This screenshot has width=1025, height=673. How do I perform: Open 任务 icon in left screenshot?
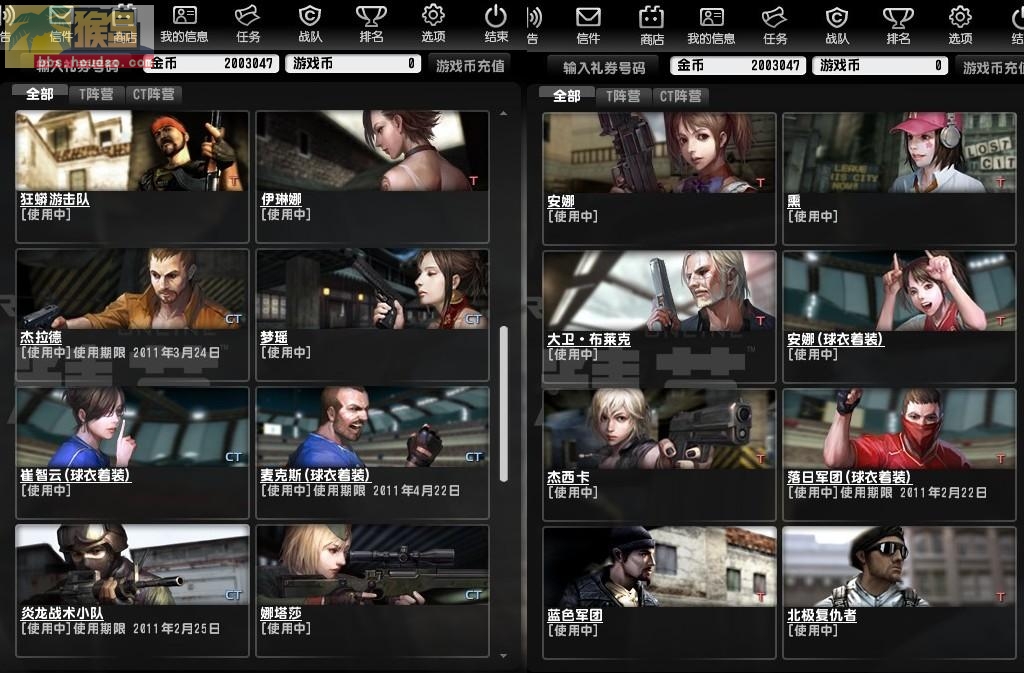[248, 24]
